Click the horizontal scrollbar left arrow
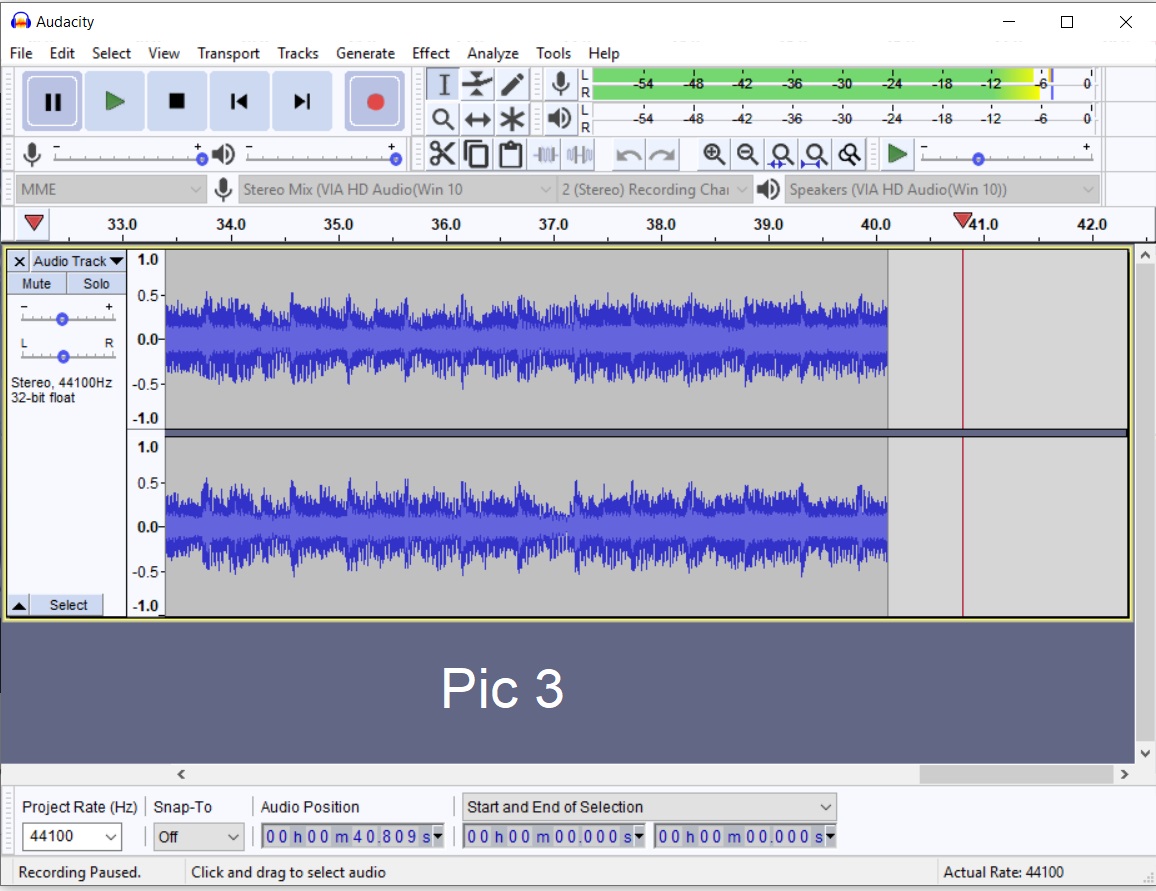Screen dimensions: 1156x891 click(x=181, y=774)
